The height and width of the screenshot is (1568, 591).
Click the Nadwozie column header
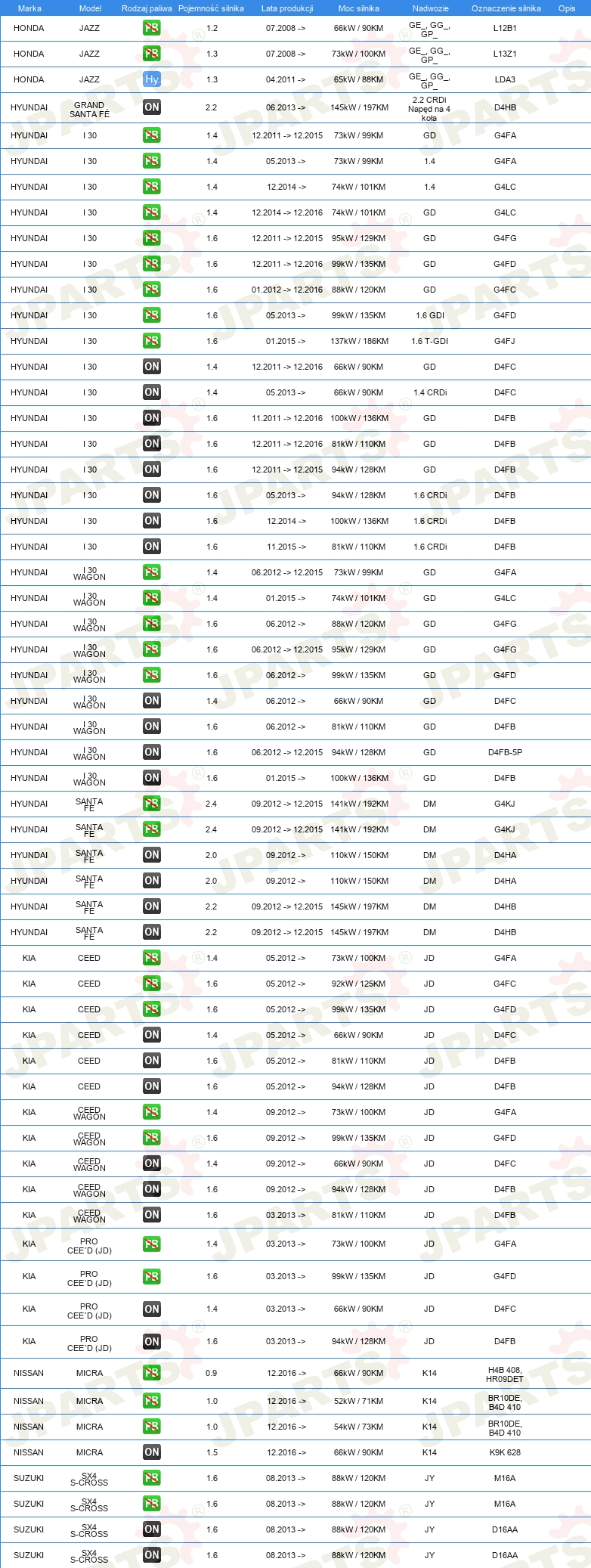coord(430,8)
